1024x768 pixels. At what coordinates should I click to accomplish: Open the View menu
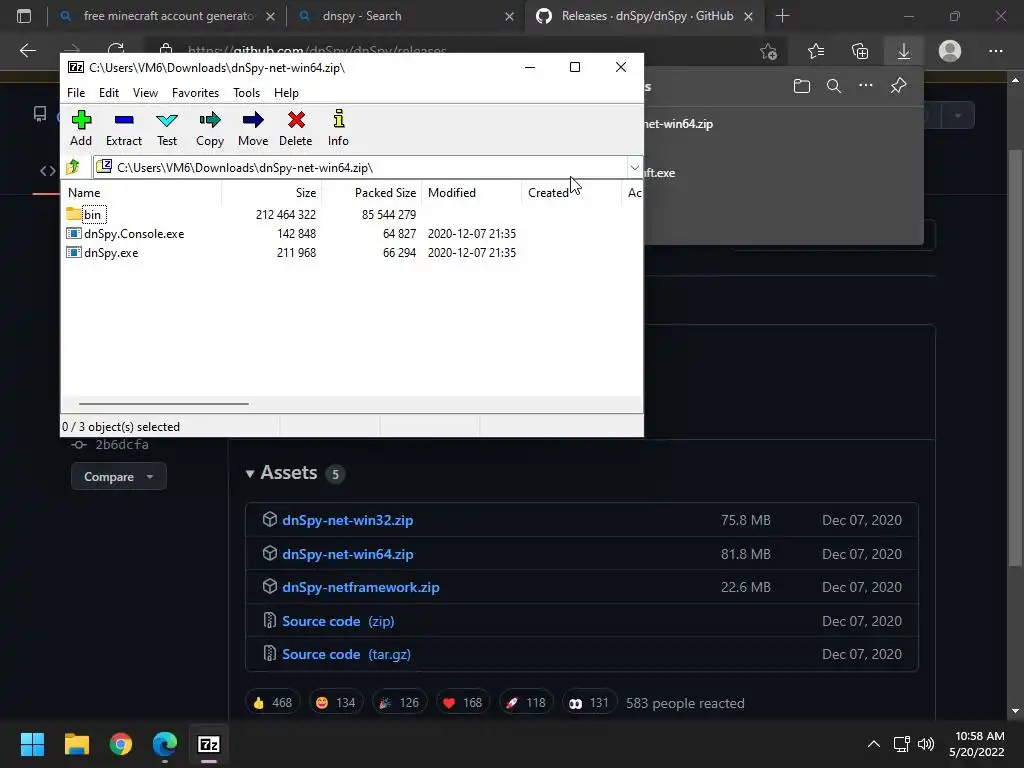(x=145, y=93)
